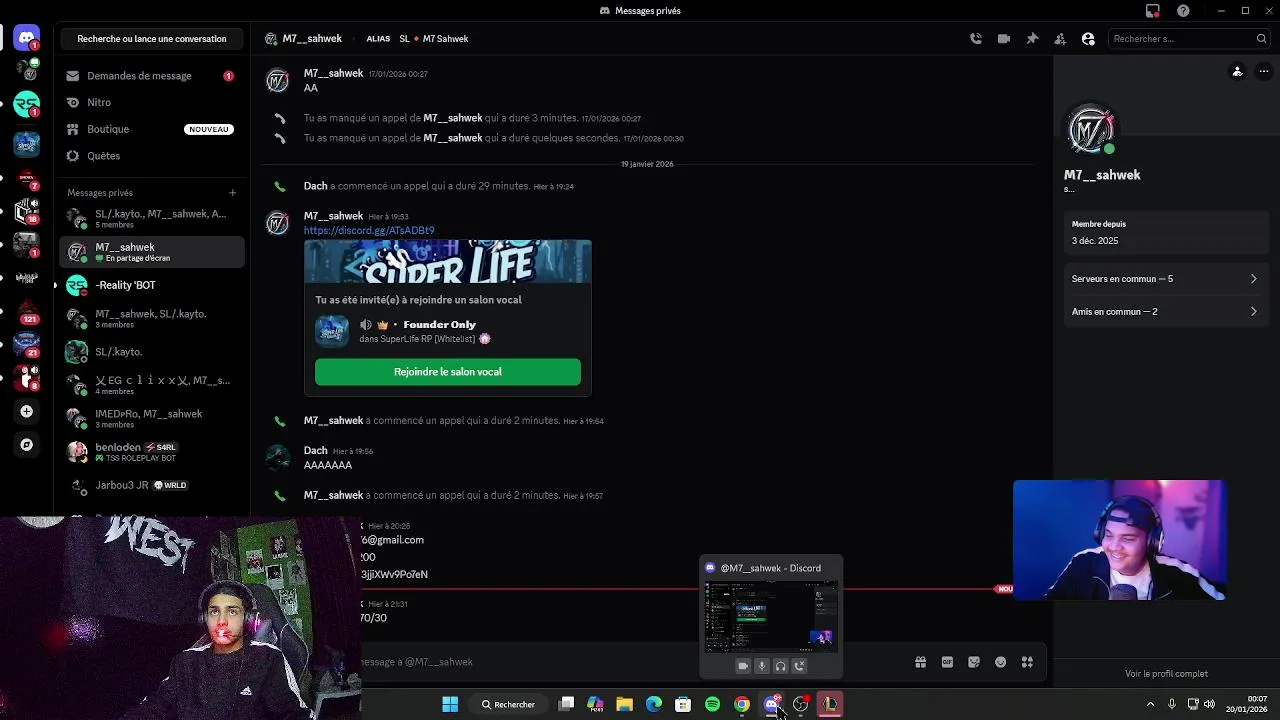This screenshot has height=720, width=1280.
Task: Open the IMEDeRo, M7__sahwek group
Action: pyautogui.click(x=151, y=419)
